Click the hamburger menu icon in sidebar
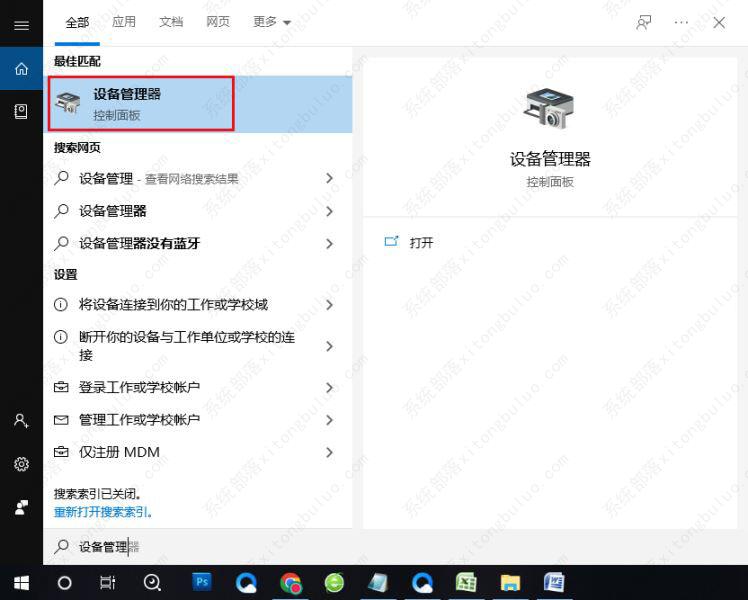This screenshot has width=748, height=600. 21,25
